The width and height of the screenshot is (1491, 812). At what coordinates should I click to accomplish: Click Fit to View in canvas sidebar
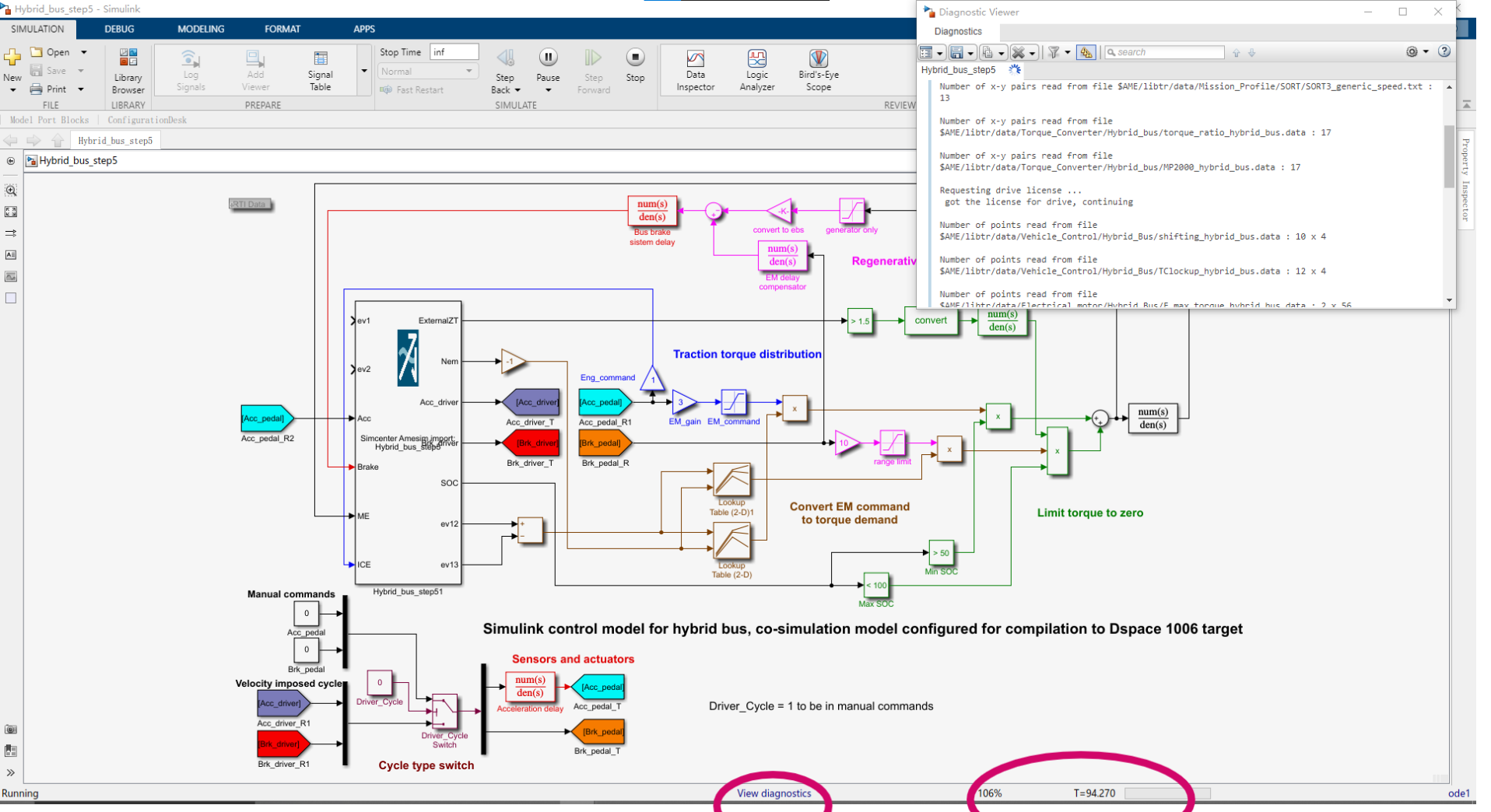point(11,212)
